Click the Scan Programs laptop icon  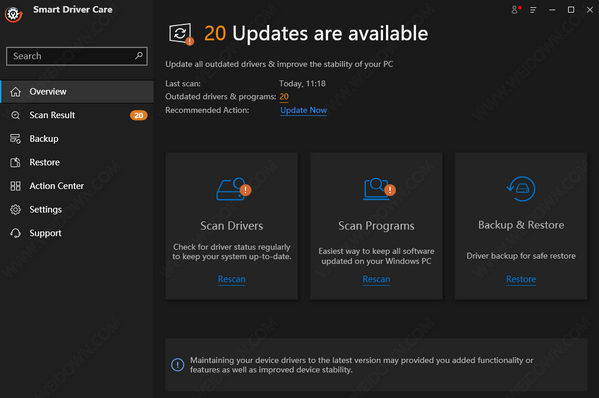[x=379, y=189]
